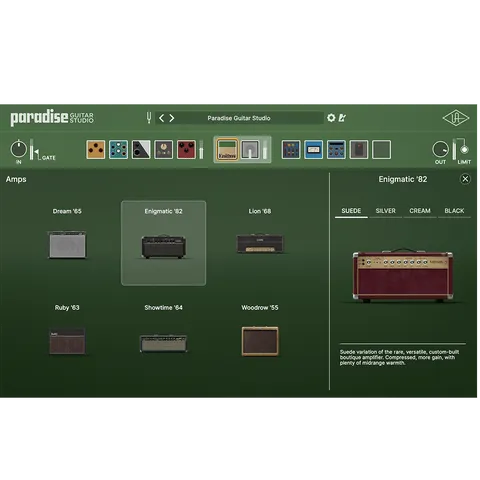The image size is (480, 480).
Task: Open settings gear icon
Action: click(x=331, y=118)
